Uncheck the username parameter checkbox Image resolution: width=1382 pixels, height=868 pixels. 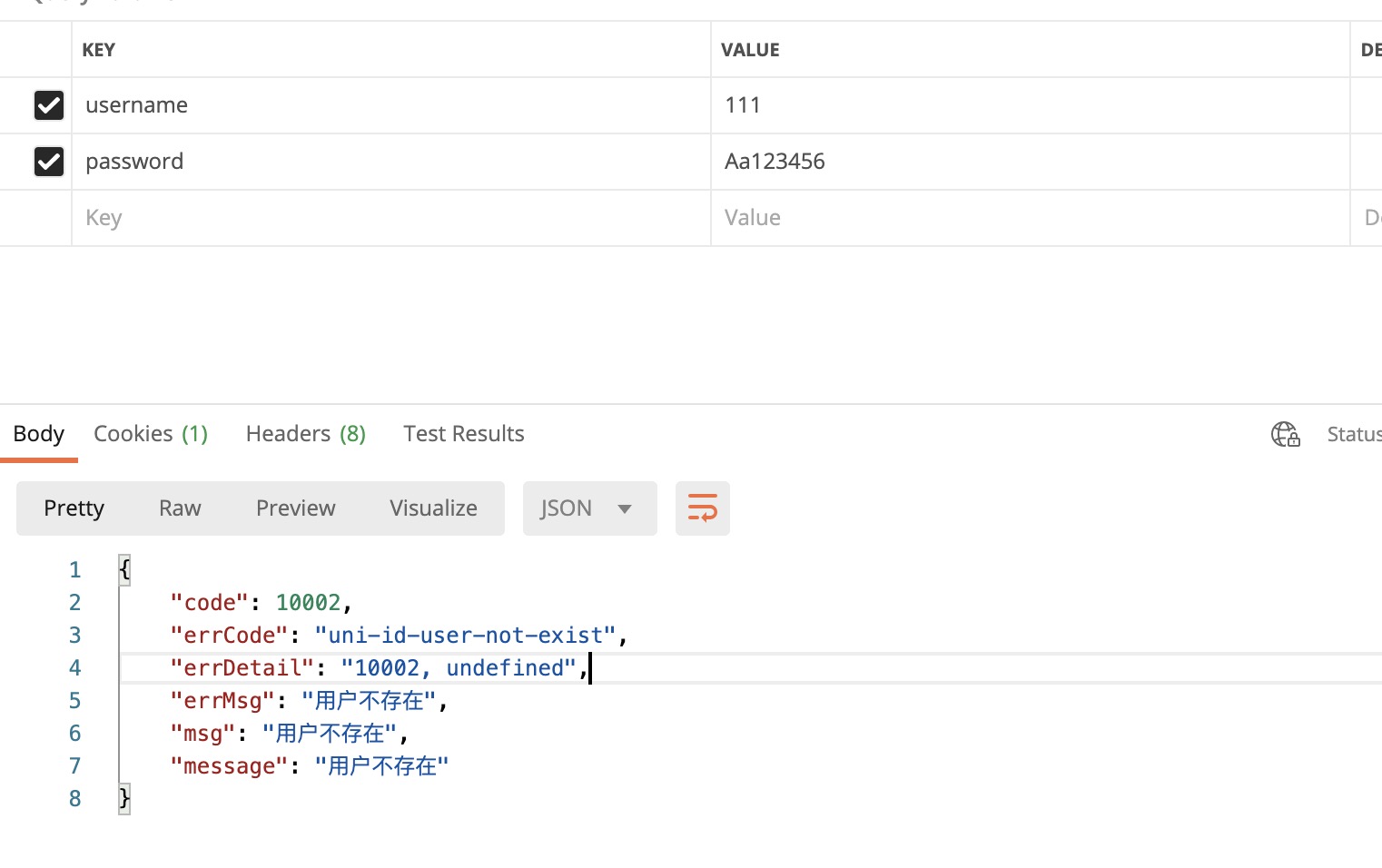point(49,105)
